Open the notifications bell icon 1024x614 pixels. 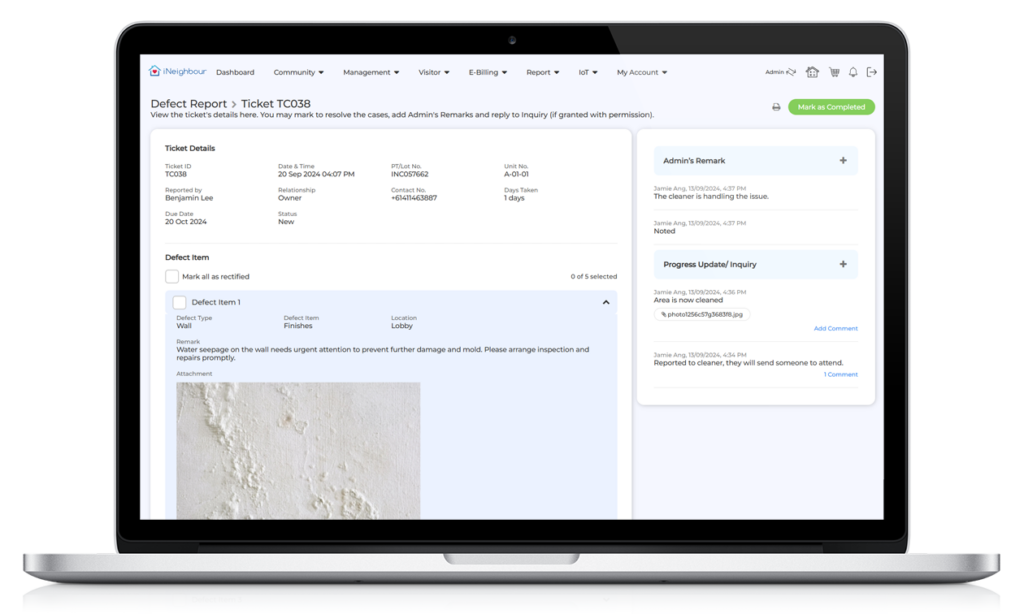(853, 72)
